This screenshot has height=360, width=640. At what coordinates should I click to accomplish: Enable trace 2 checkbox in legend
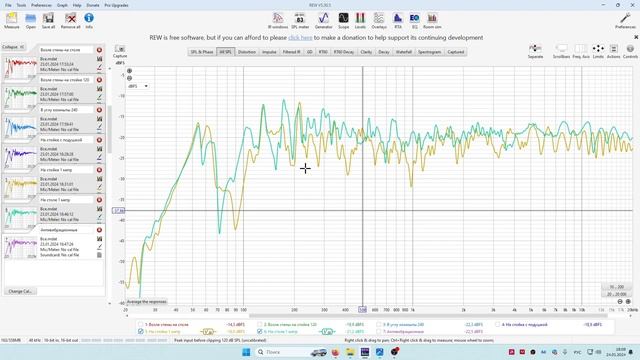pyautogui.click(x=260, y=324)
